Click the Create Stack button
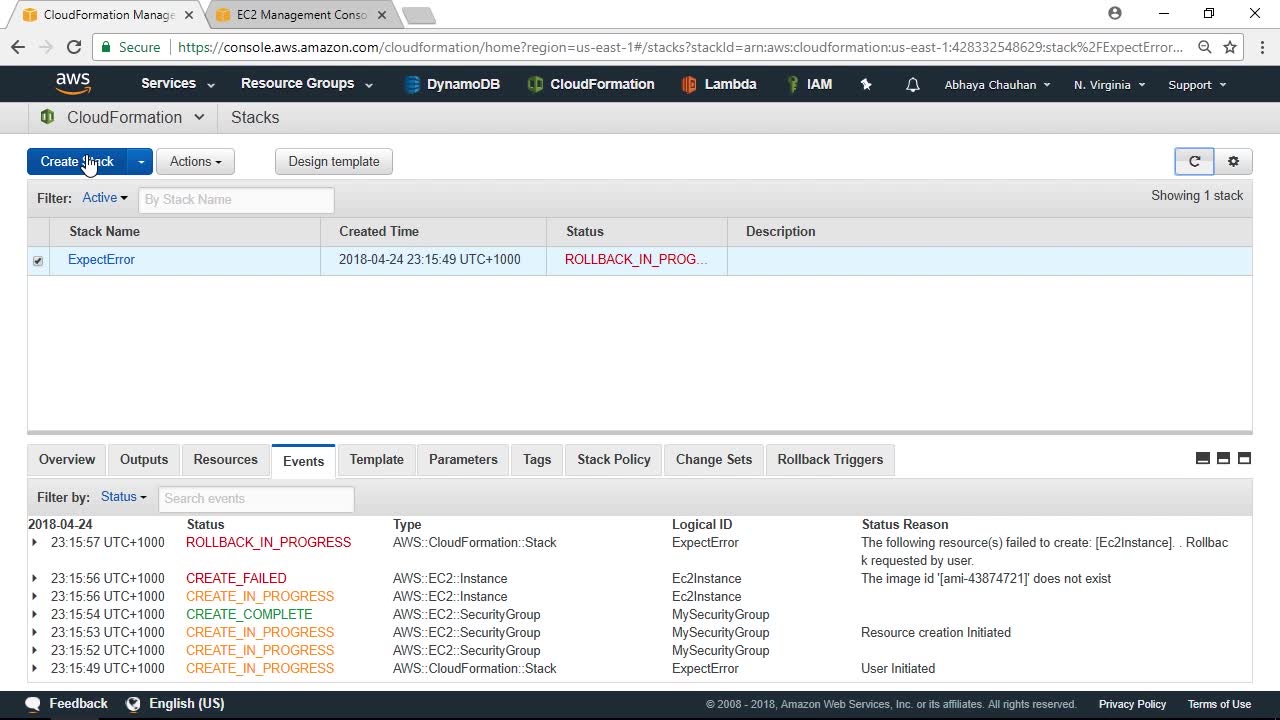1280x720 pixels. coord(77,161)
